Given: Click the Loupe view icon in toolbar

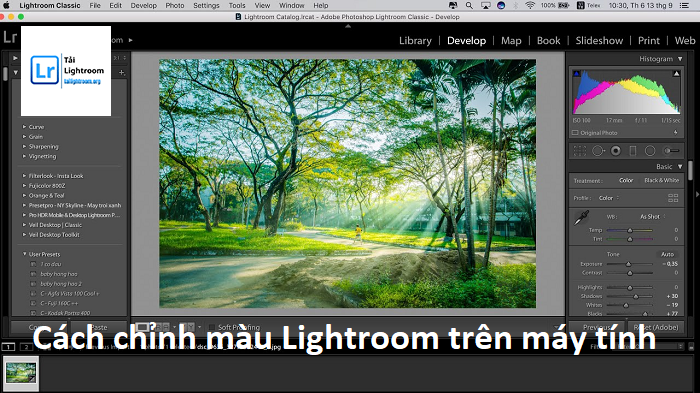Looking at the screenshot, I should tap(142, 327).
